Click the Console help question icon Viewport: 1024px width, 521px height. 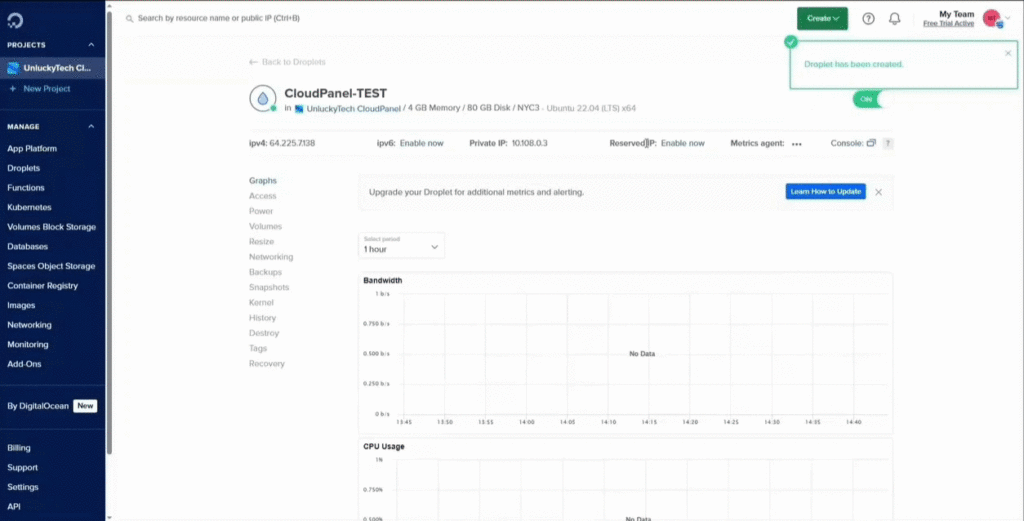[x=887, y=143]
